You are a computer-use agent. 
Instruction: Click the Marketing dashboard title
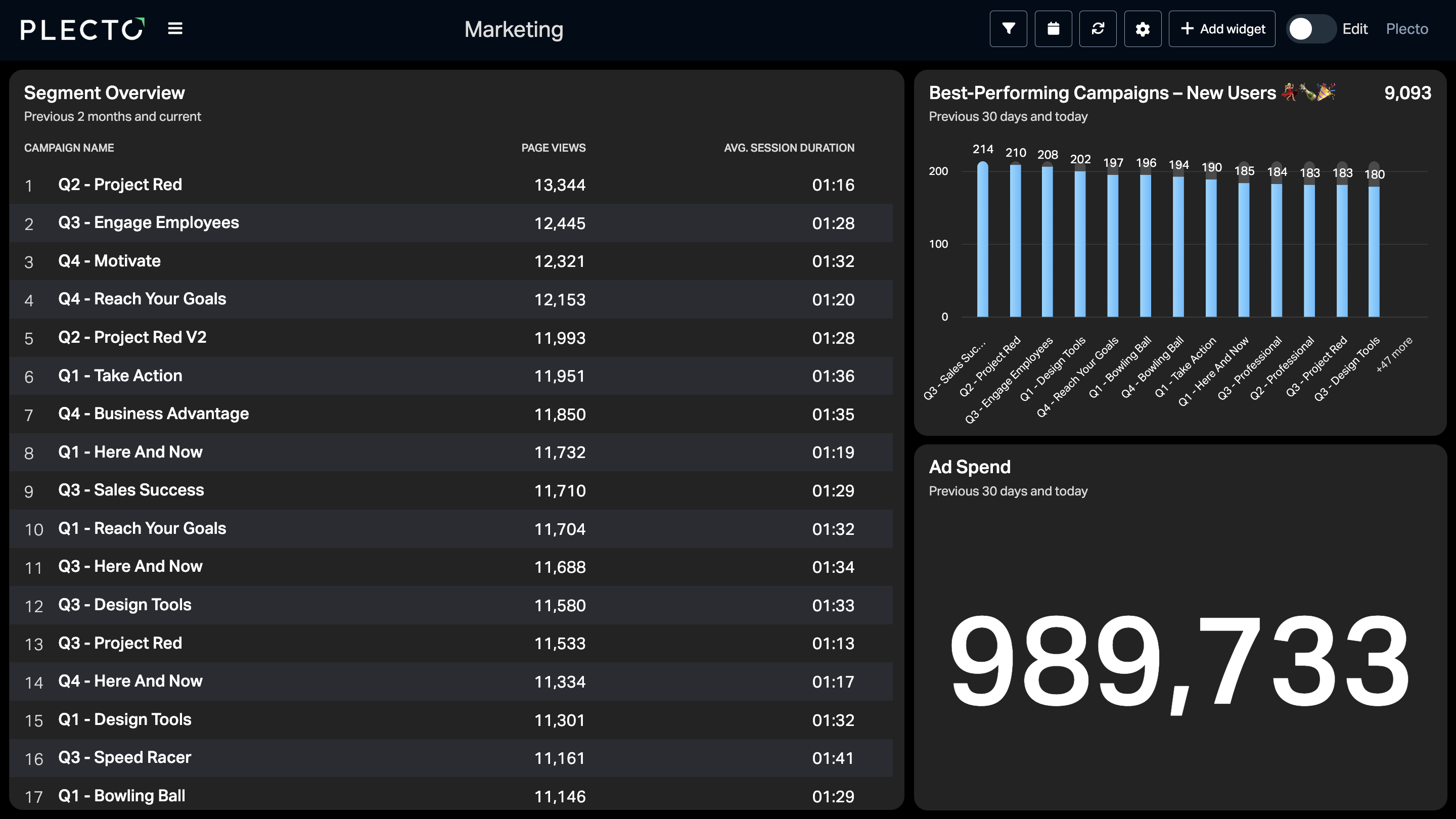(513, 29)
